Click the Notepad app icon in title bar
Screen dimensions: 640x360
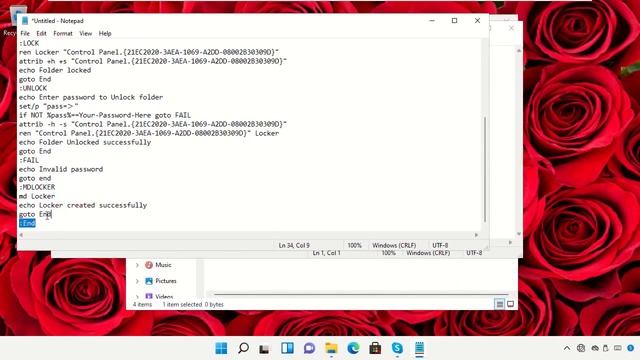25,20
